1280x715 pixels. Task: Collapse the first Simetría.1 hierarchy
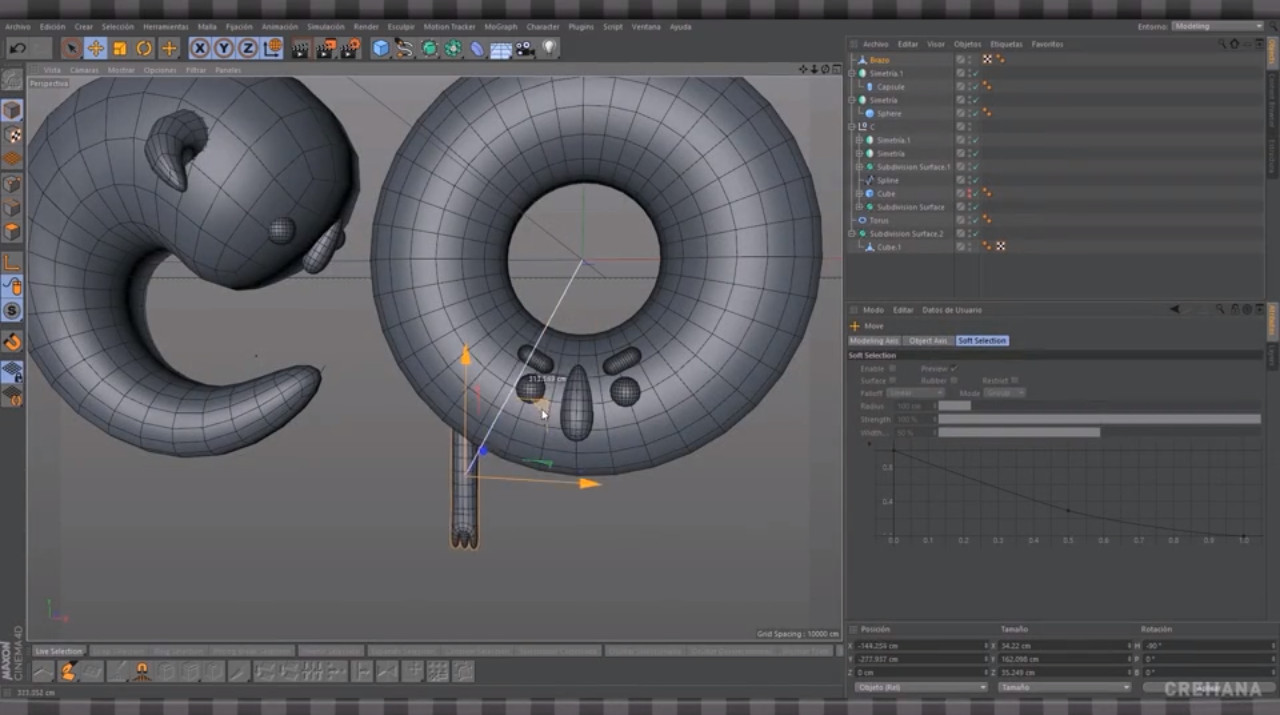[851, 74]
